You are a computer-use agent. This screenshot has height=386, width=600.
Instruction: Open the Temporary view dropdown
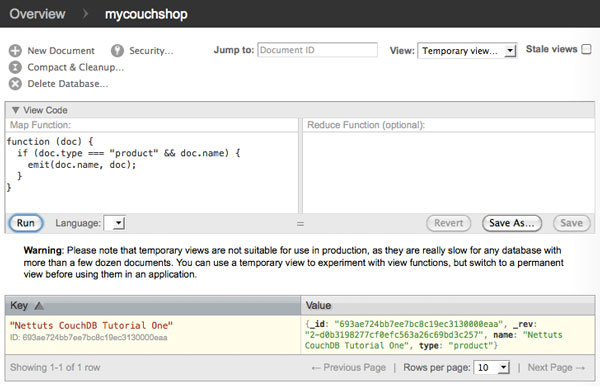pyautogui.click(x=467, y=51)
